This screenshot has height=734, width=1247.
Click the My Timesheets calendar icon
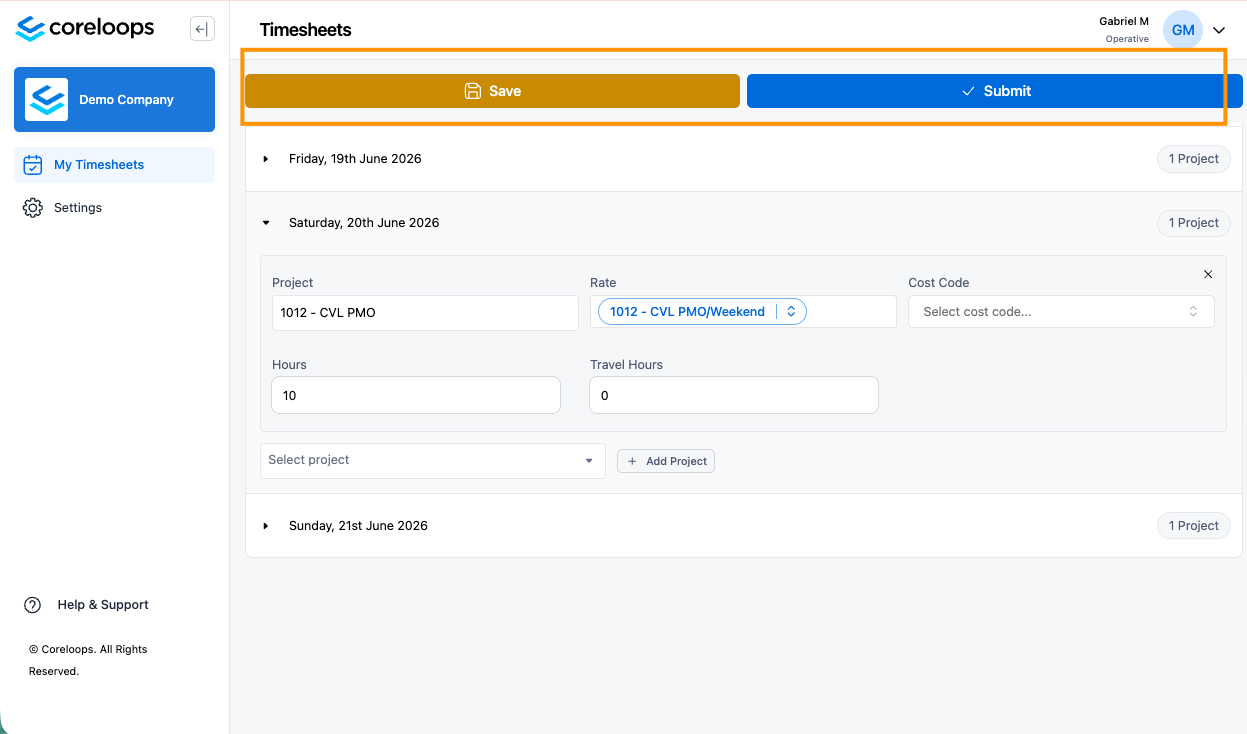[x=33, y=165]
